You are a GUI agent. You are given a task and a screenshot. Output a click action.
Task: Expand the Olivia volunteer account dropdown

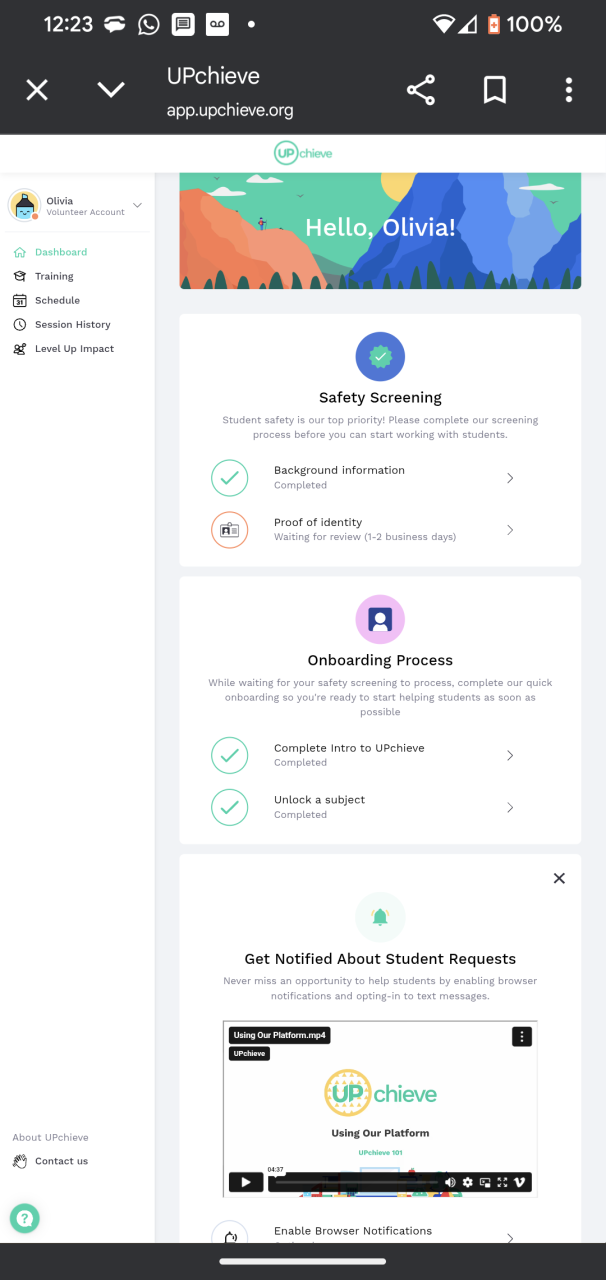click(x=137, y=206)
